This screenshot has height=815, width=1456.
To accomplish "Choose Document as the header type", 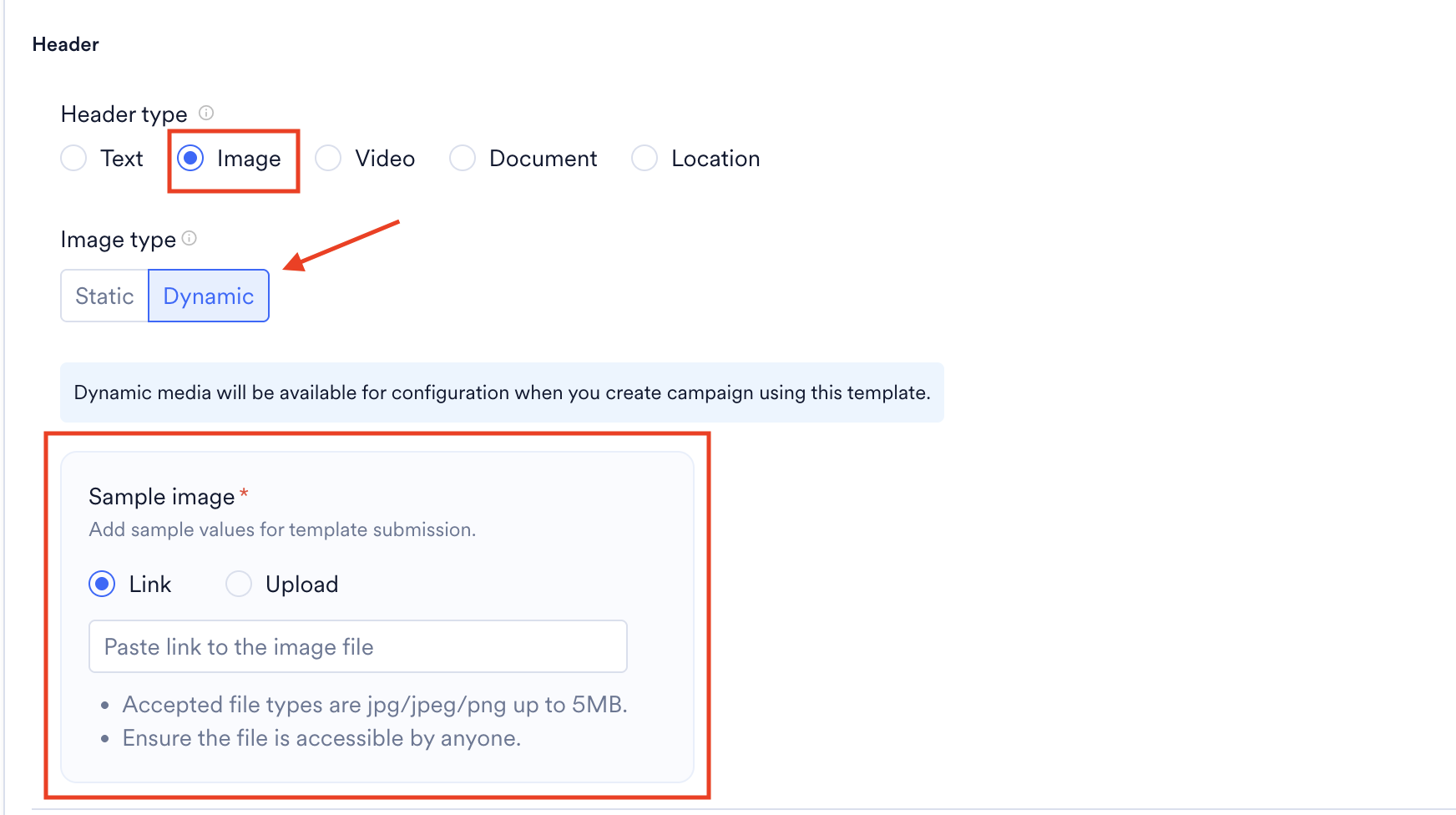I will coord(463,158).
